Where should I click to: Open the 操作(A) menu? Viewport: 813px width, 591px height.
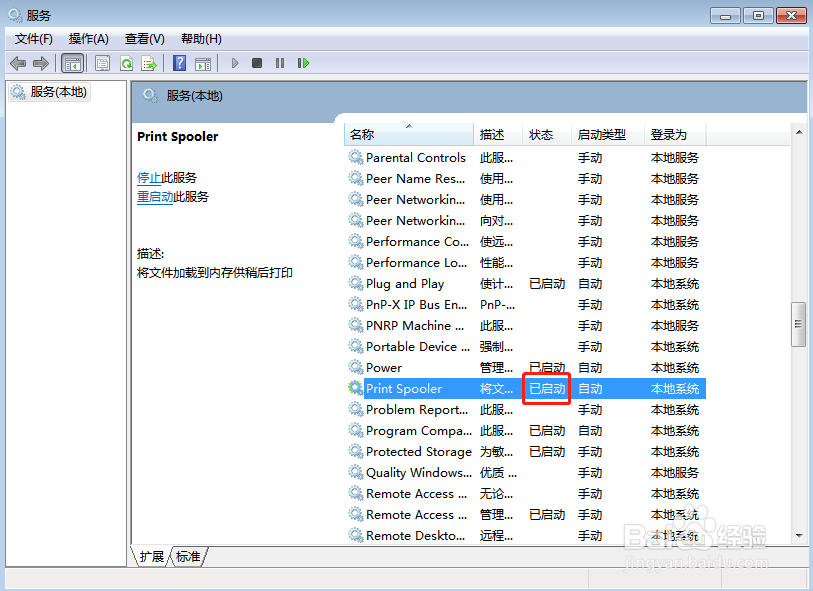click(x=88, y=39)
